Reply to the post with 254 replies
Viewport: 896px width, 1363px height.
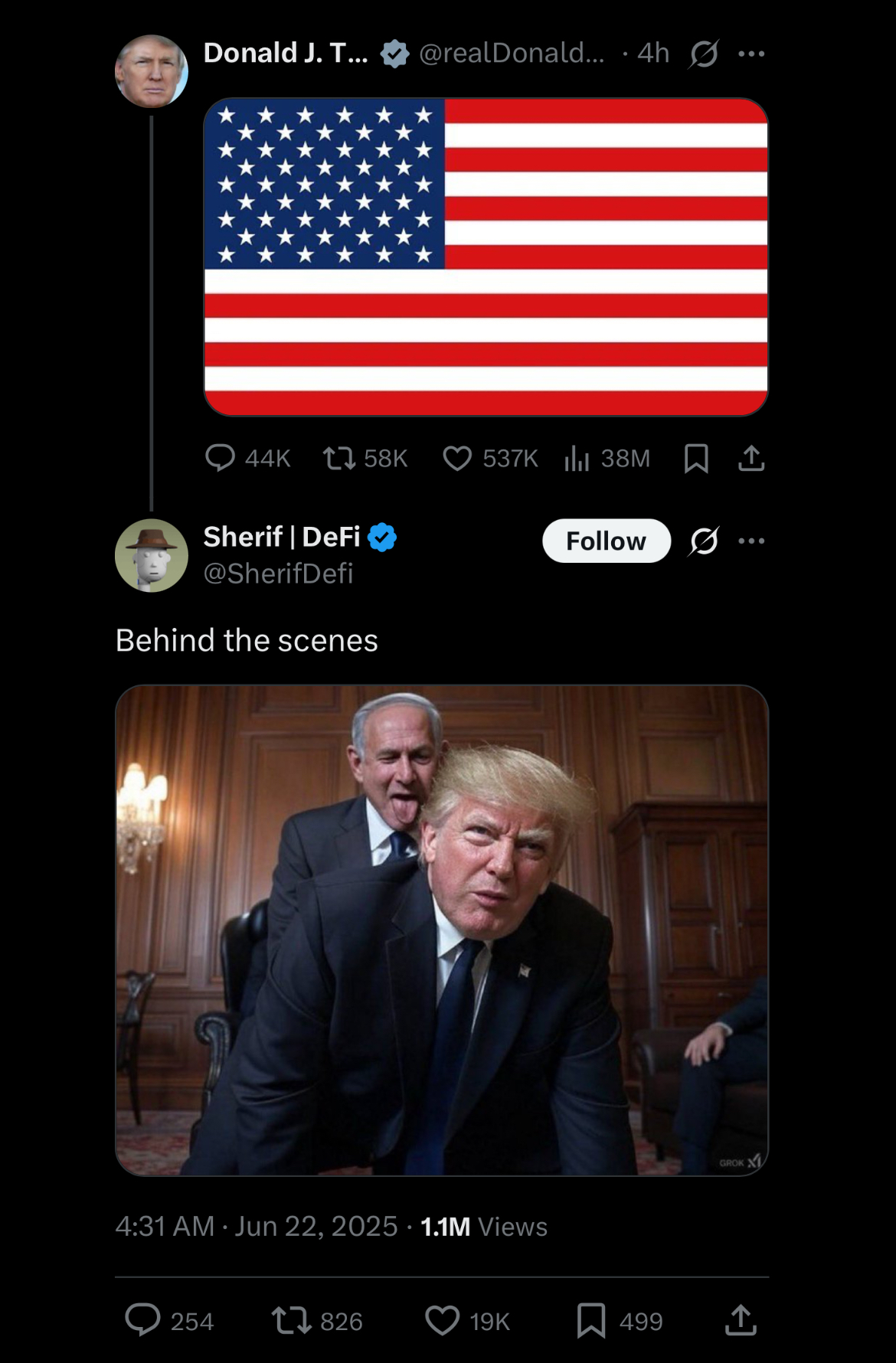click(x=169, y=1321)
